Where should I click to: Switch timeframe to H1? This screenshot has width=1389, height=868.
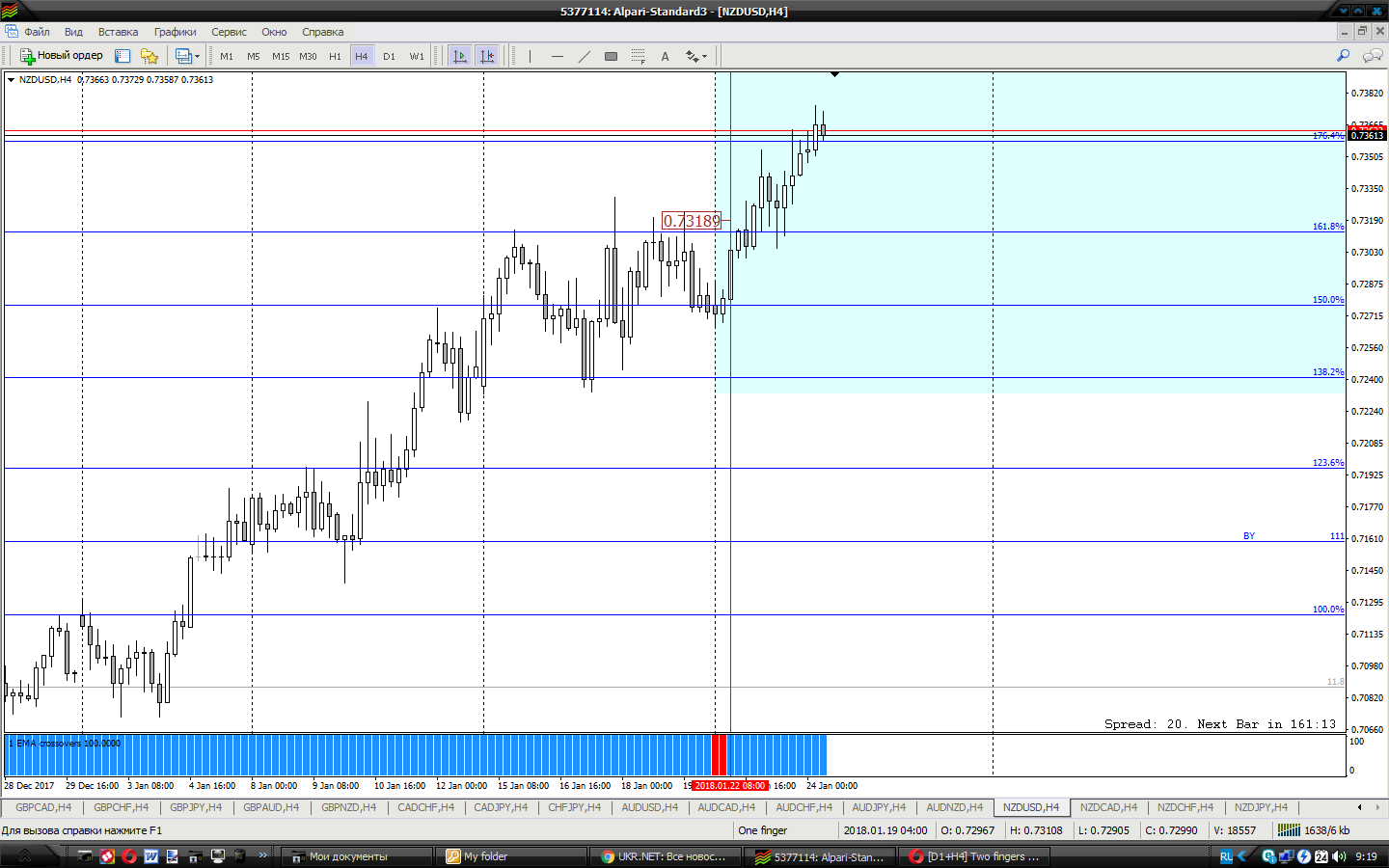tap(335, 56)
